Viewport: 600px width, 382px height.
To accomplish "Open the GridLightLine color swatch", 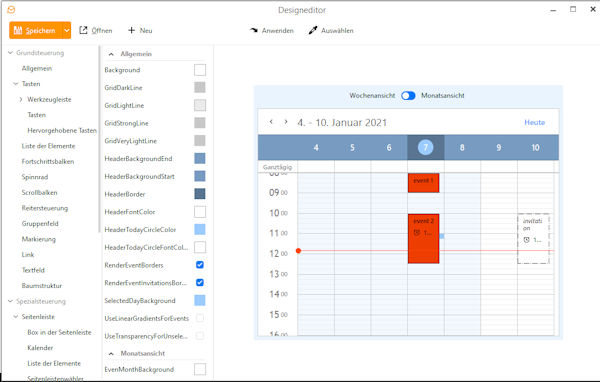I will (200, 105).
